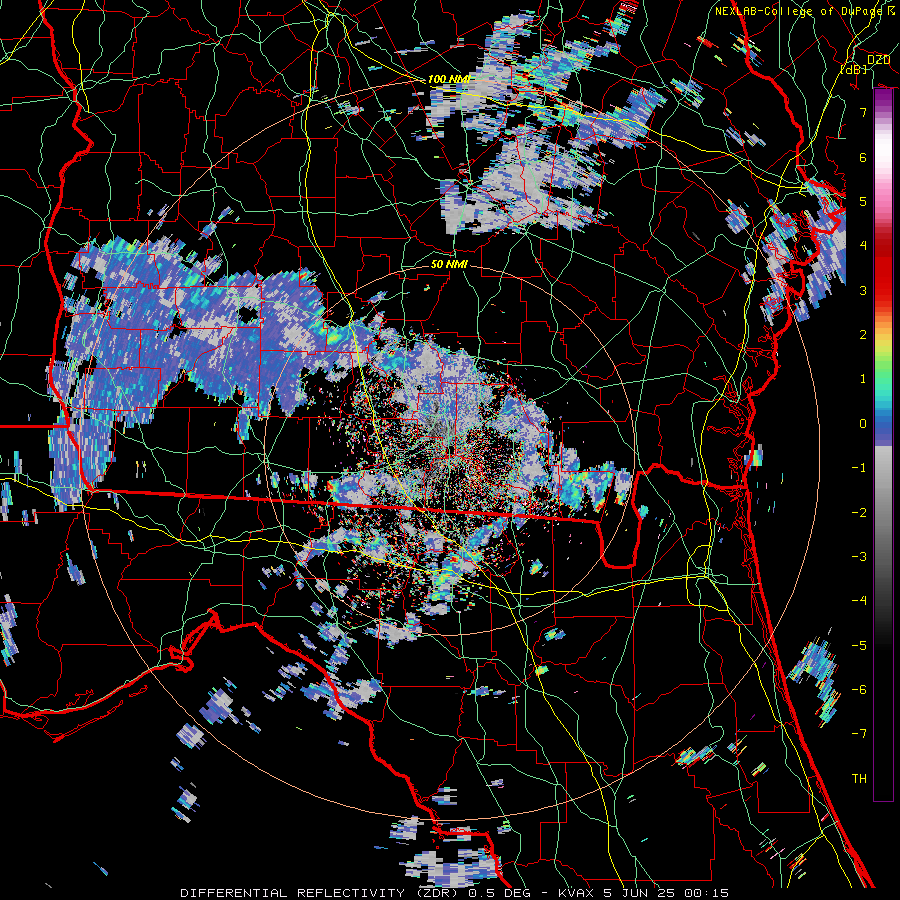Click the "50 NMI" range ring label
This screenshot has height=900, width=900.
[449, 264]
